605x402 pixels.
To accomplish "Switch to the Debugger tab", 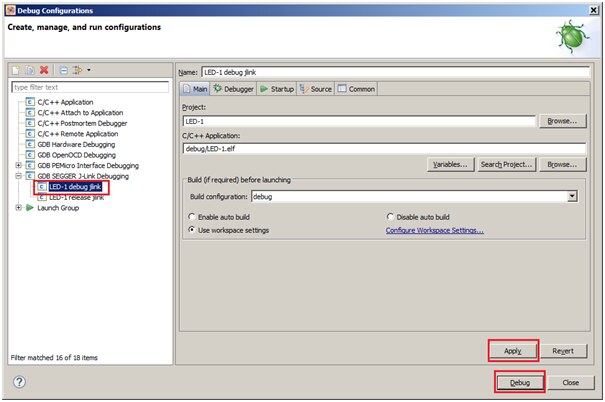I will pyautogui.click(x=233, y=89).
